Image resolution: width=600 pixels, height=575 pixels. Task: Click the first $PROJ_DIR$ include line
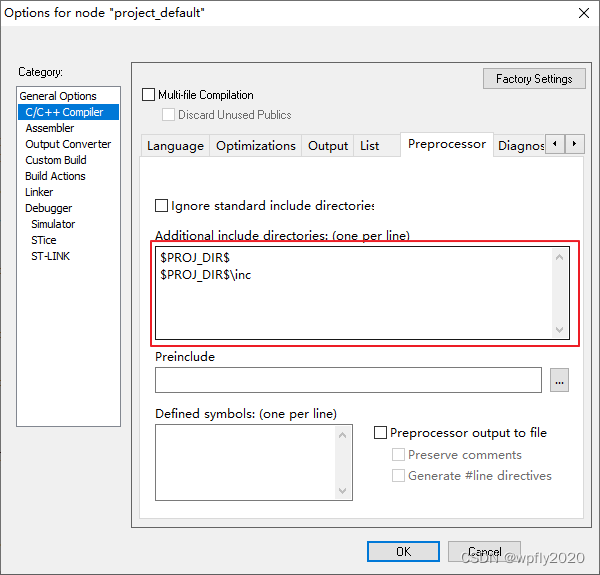click(x=195, y=257)
